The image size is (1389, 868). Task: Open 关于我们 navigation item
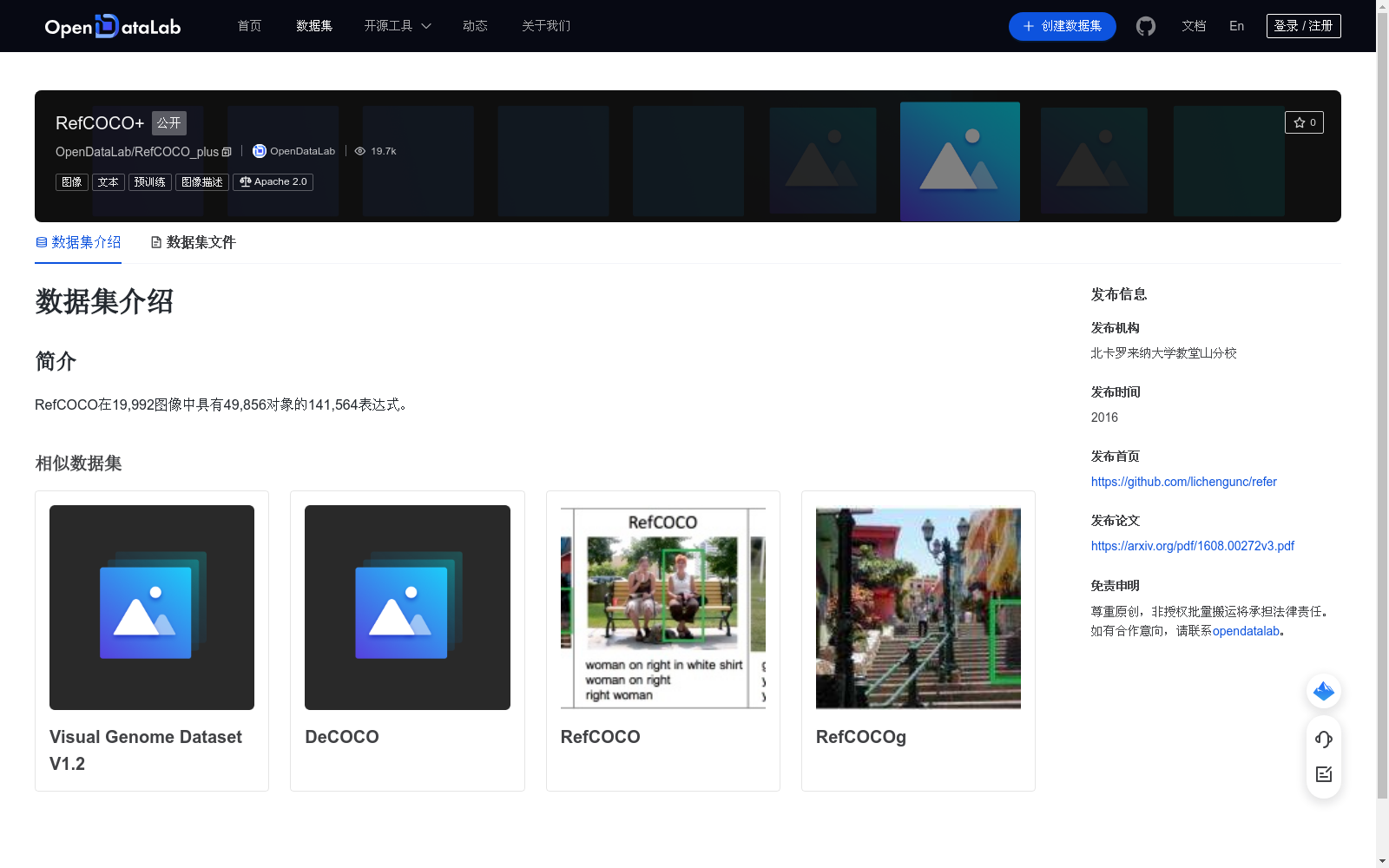coord(546,26)
